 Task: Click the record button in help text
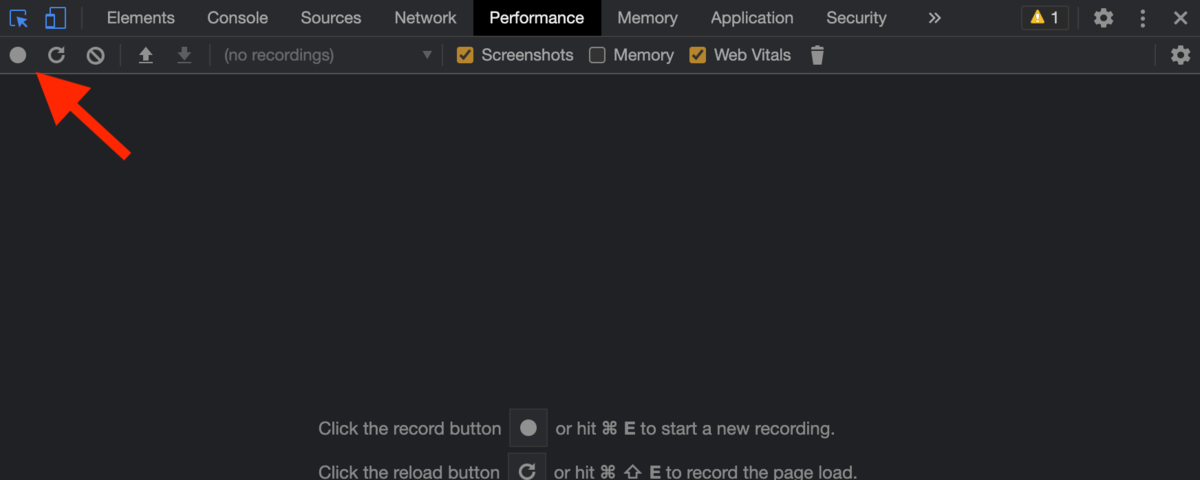point(528,428)
